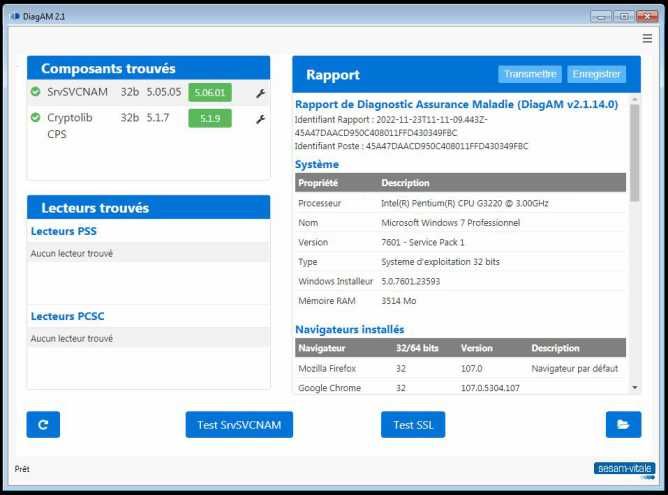
Task: Click the Identifiant Poste line
Action: (412, 146)
